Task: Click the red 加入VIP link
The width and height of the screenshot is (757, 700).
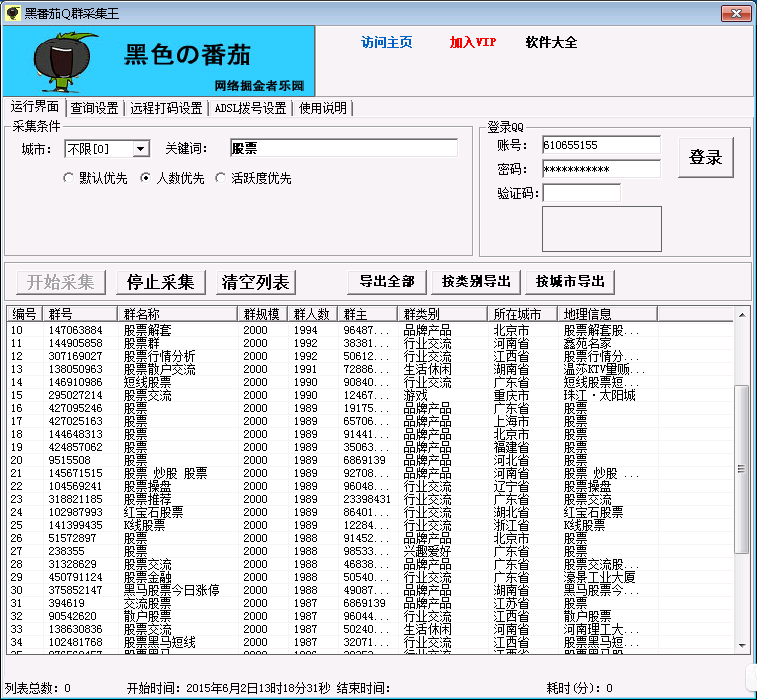Action: [x=472, y=43]
